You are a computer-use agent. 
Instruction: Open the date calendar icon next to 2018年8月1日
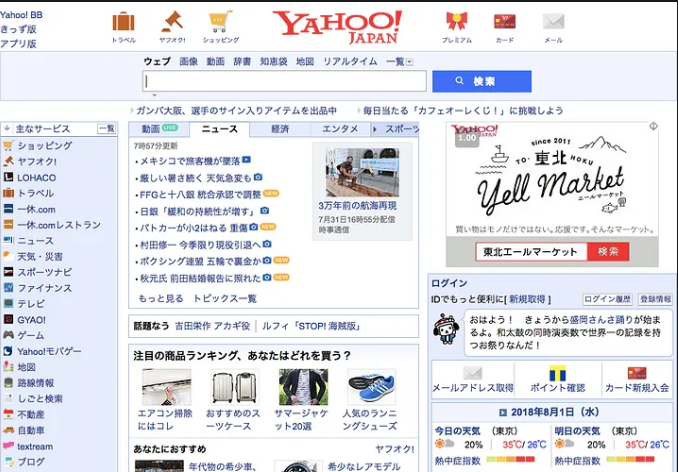tap(502, 412)
